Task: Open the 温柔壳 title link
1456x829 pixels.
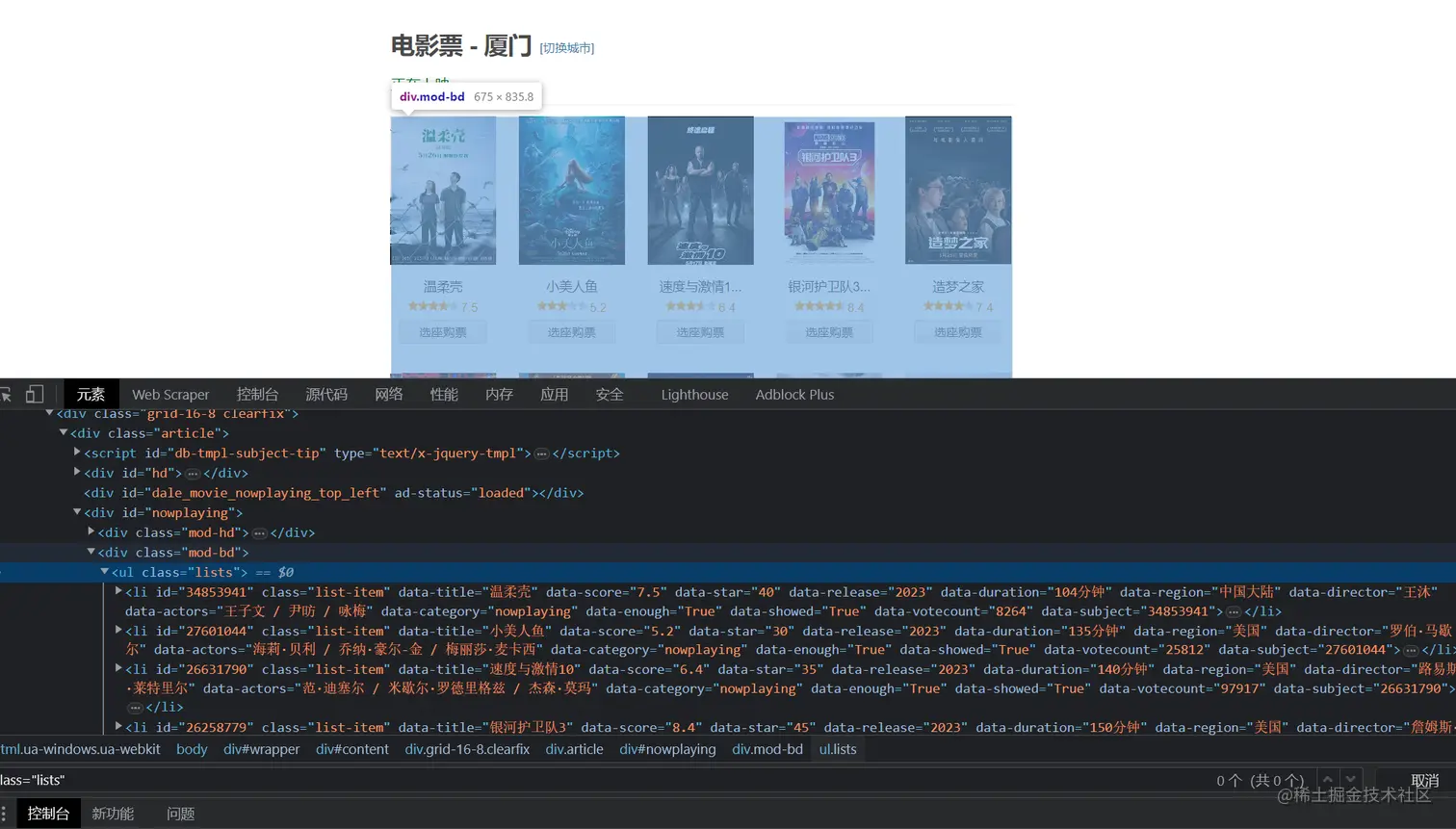Action: [x=443, y=287]
